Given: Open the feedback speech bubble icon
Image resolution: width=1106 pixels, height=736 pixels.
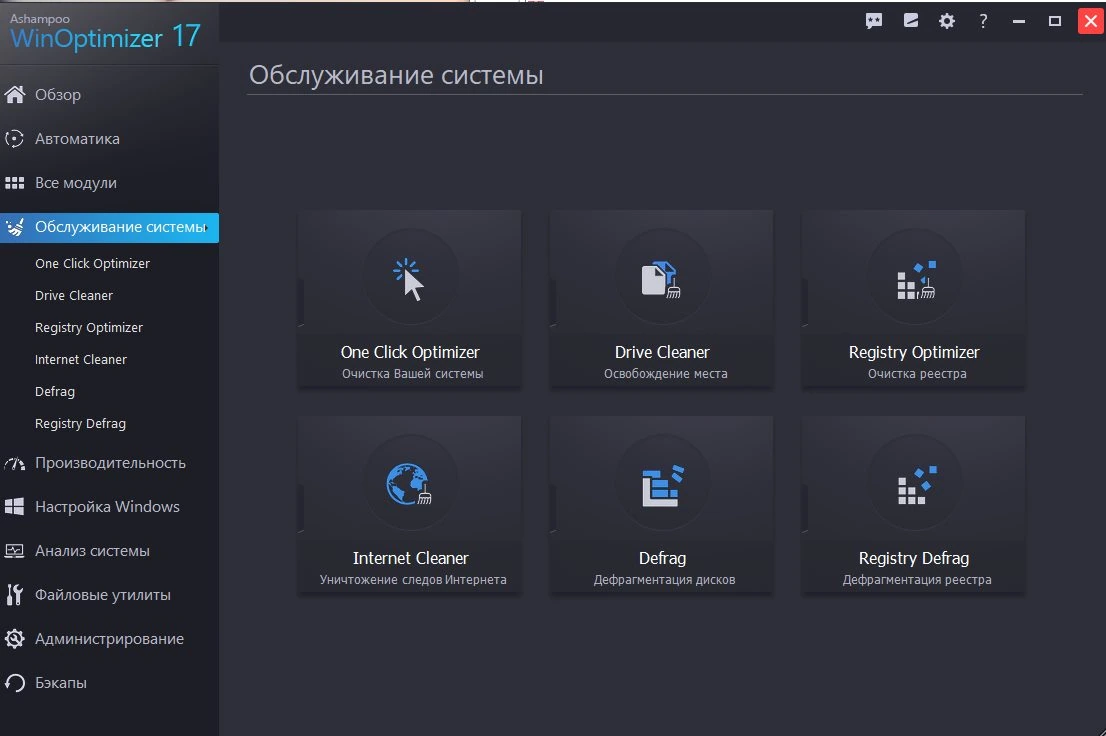Looking at the screenshot, I should point(874,21).
